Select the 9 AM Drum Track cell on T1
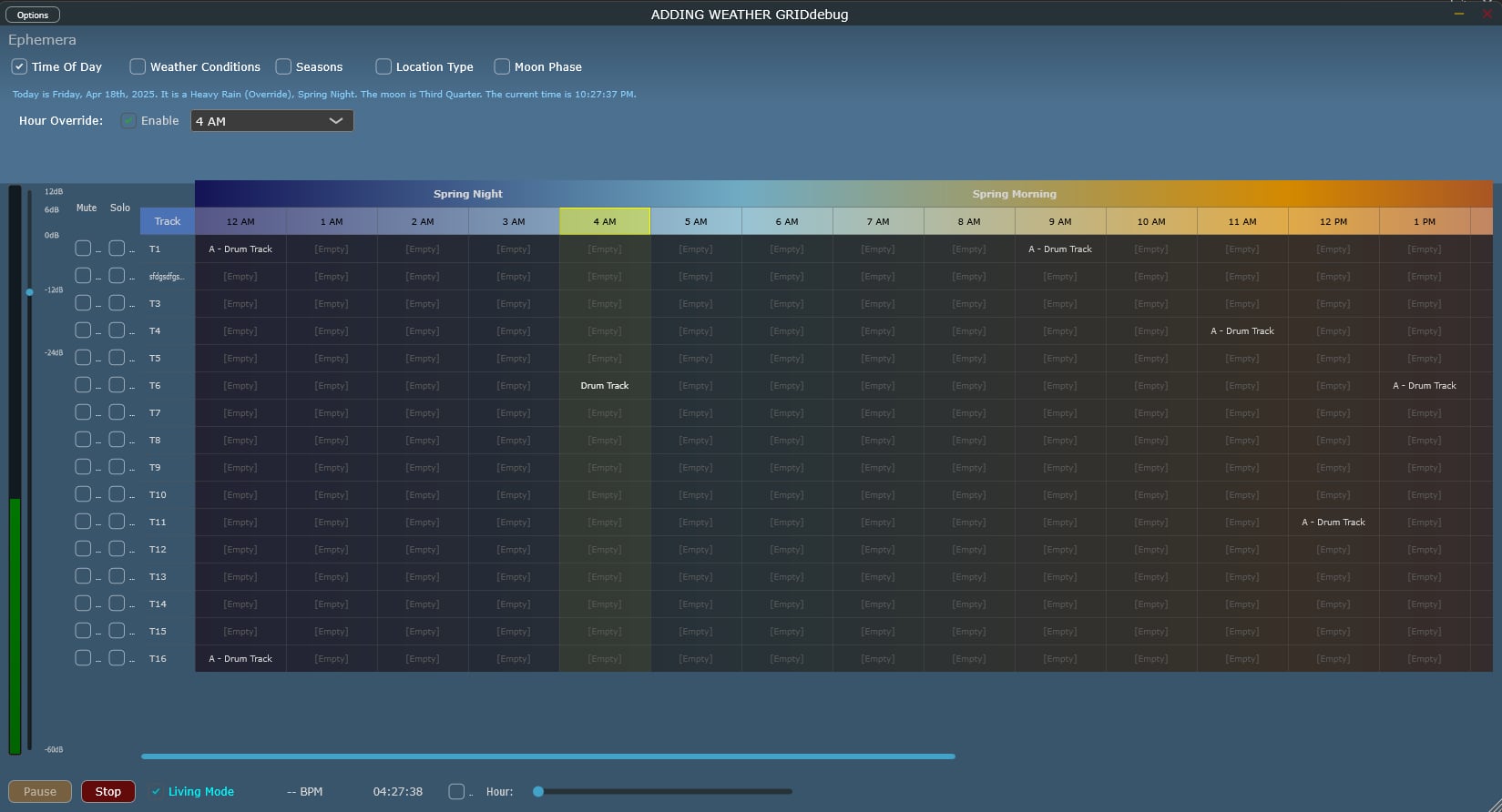Screen dimensions: 1502x812 tap(1060, 249)
